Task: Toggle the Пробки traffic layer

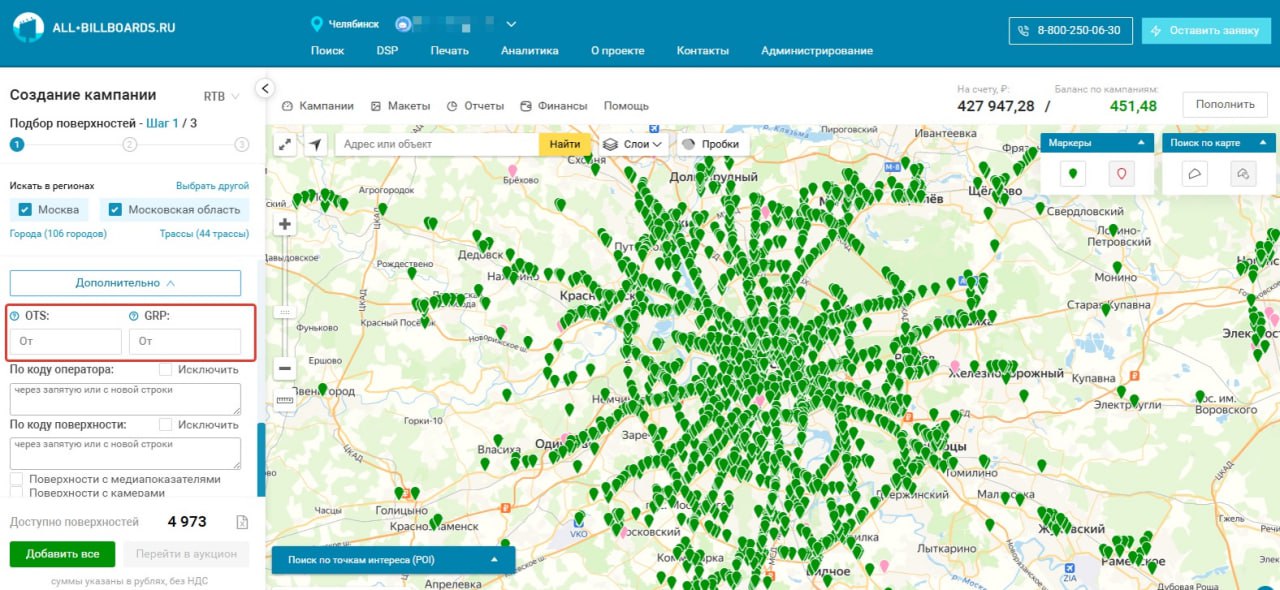Action: [x=712, y=144]
